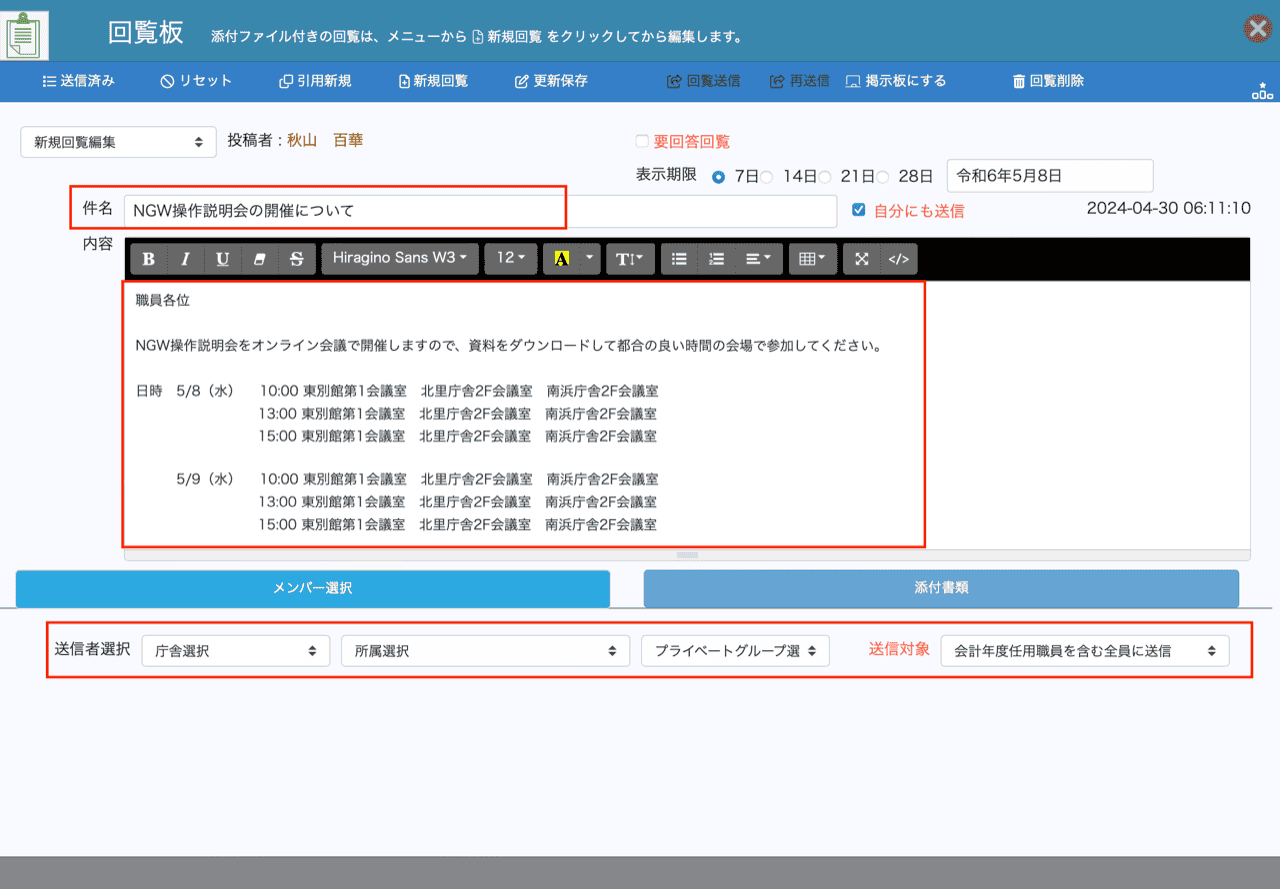Apply strikethrough formatting to text

tap(296, 259)
